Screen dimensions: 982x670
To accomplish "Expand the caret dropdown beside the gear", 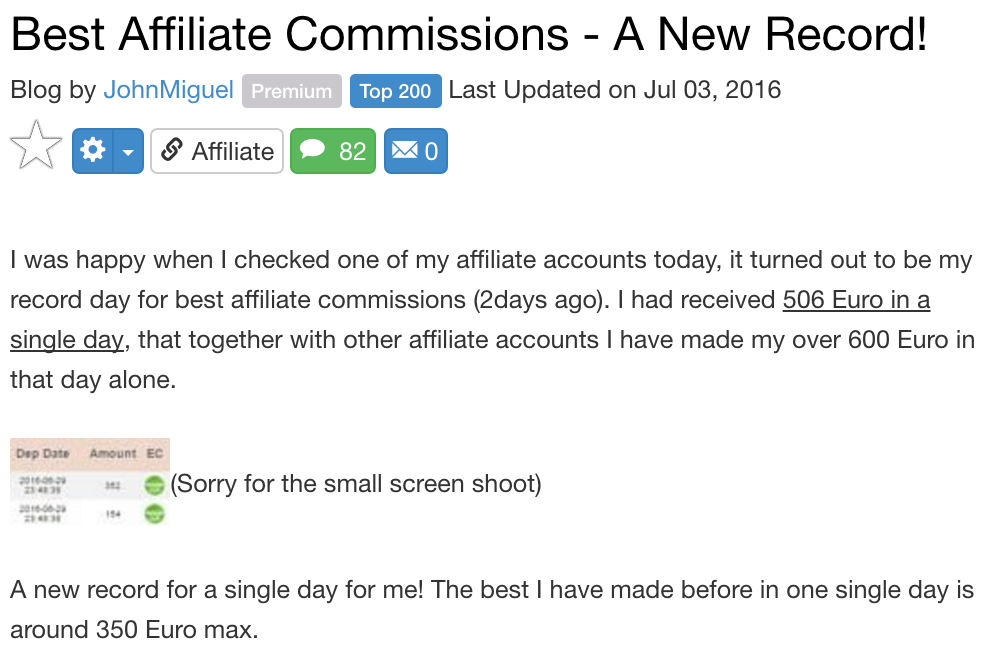I will click(128, 151).
